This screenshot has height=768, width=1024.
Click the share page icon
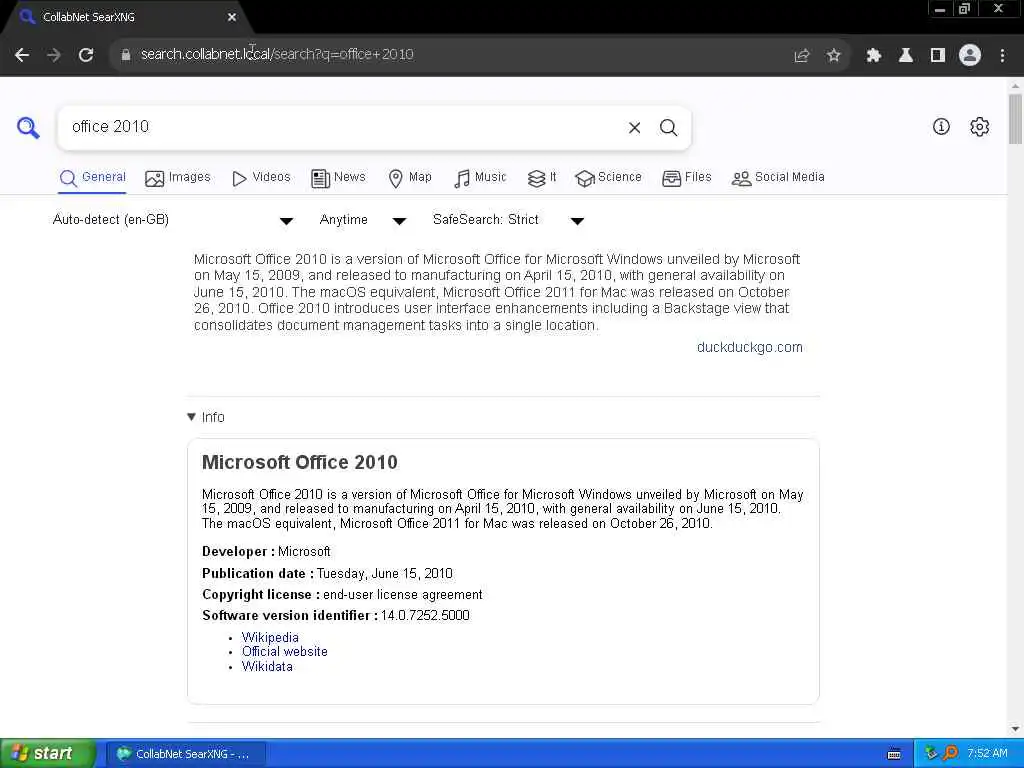(801, 56)
